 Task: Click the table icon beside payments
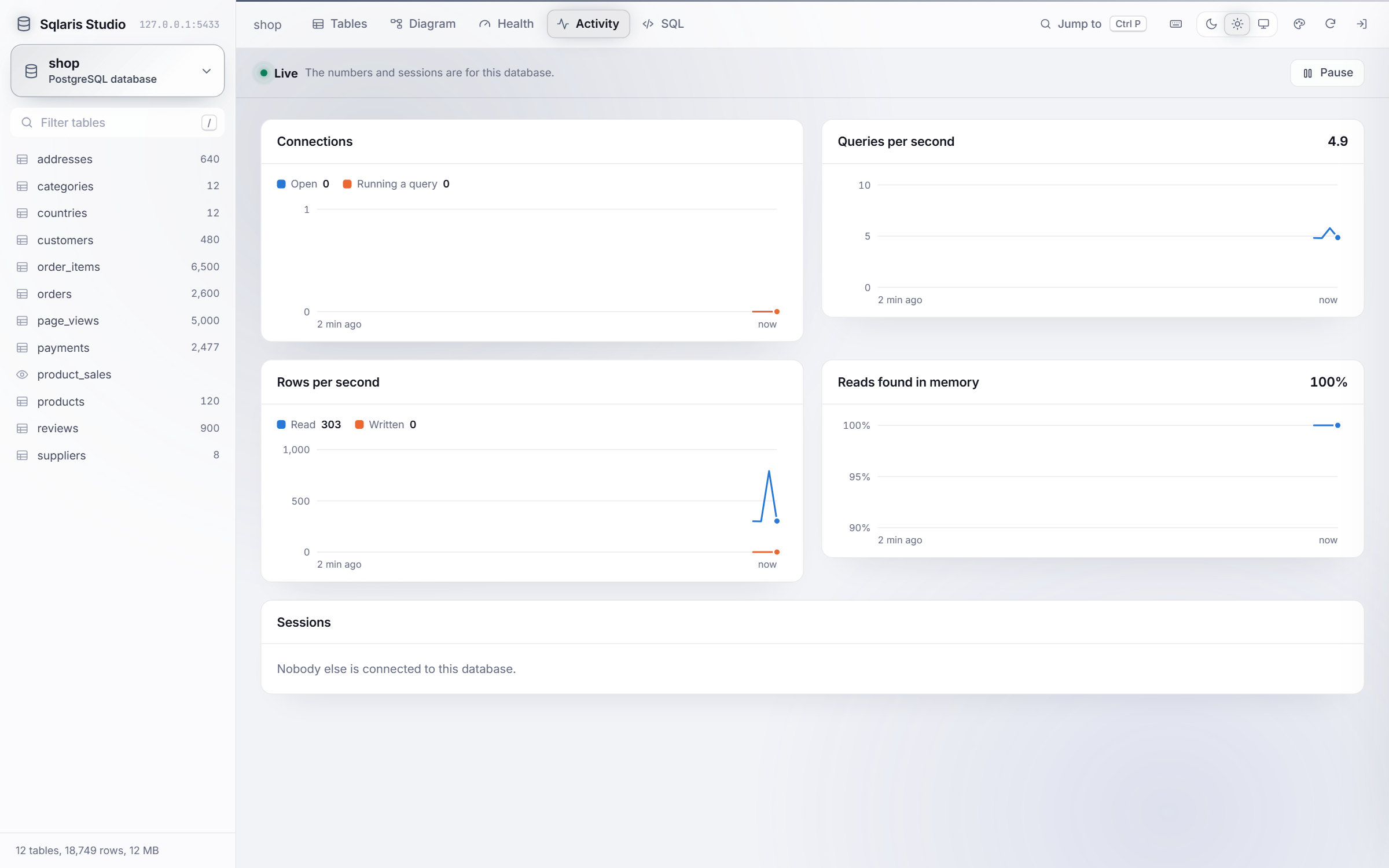pyautogui.click(x=23, y=347)
